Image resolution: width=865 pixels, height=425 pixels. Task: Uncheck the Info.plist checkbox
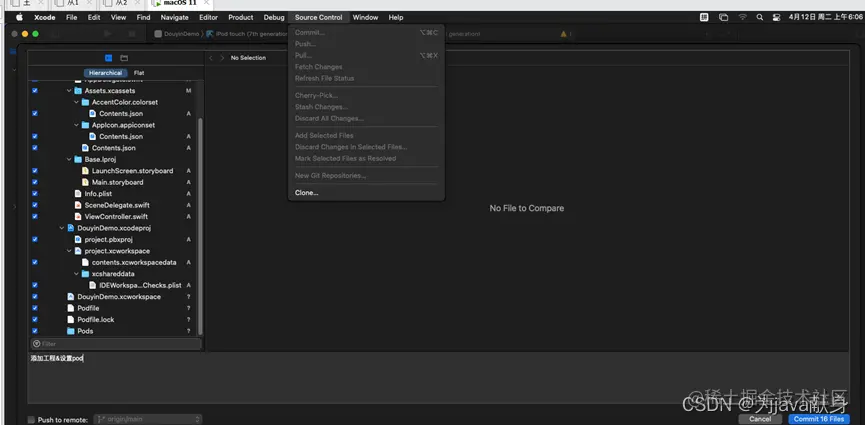click(x=35, y=194)
